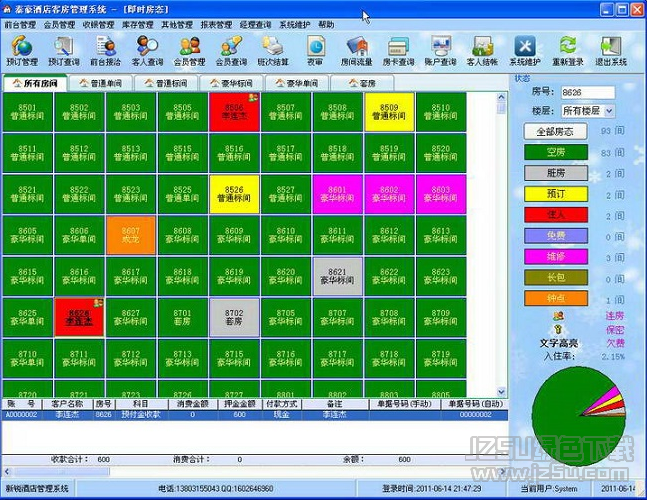Open the 前台管理 menu

click(20, 25)
